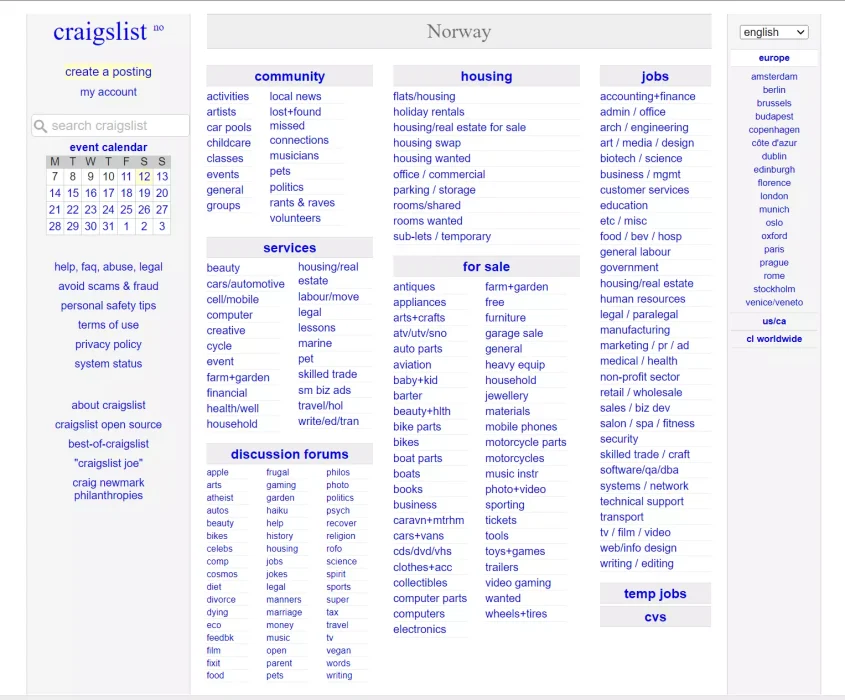This screenshot has height=700, width=845.
Task: Click the search magnifier icon
Action: click(x=40, y=126)
